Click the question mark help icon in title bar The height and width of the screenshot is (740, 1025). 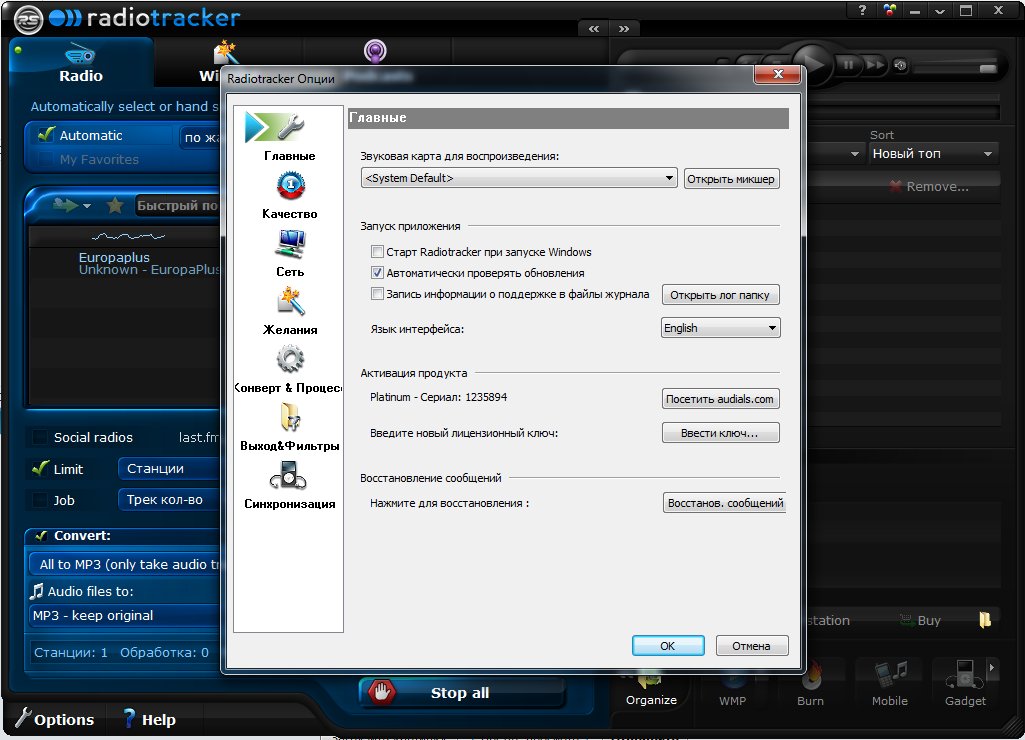tap(862, 10)
